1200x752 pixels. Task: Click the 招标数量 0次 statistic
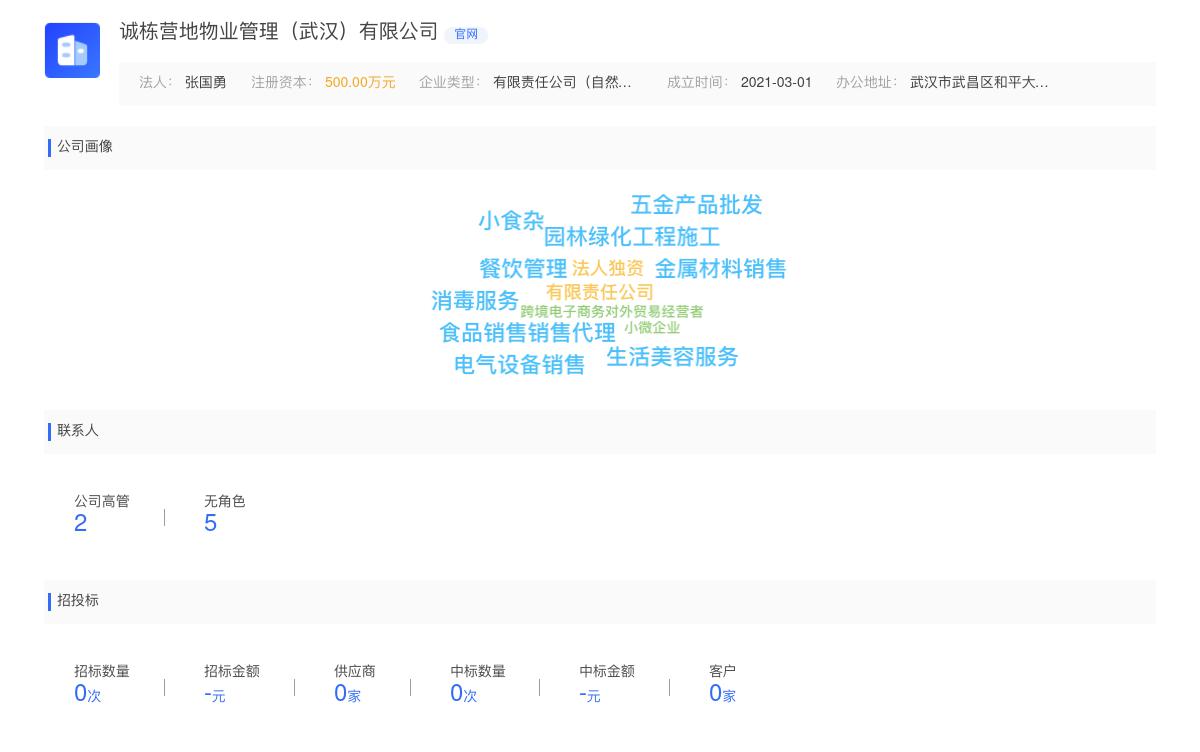(100, 682)
